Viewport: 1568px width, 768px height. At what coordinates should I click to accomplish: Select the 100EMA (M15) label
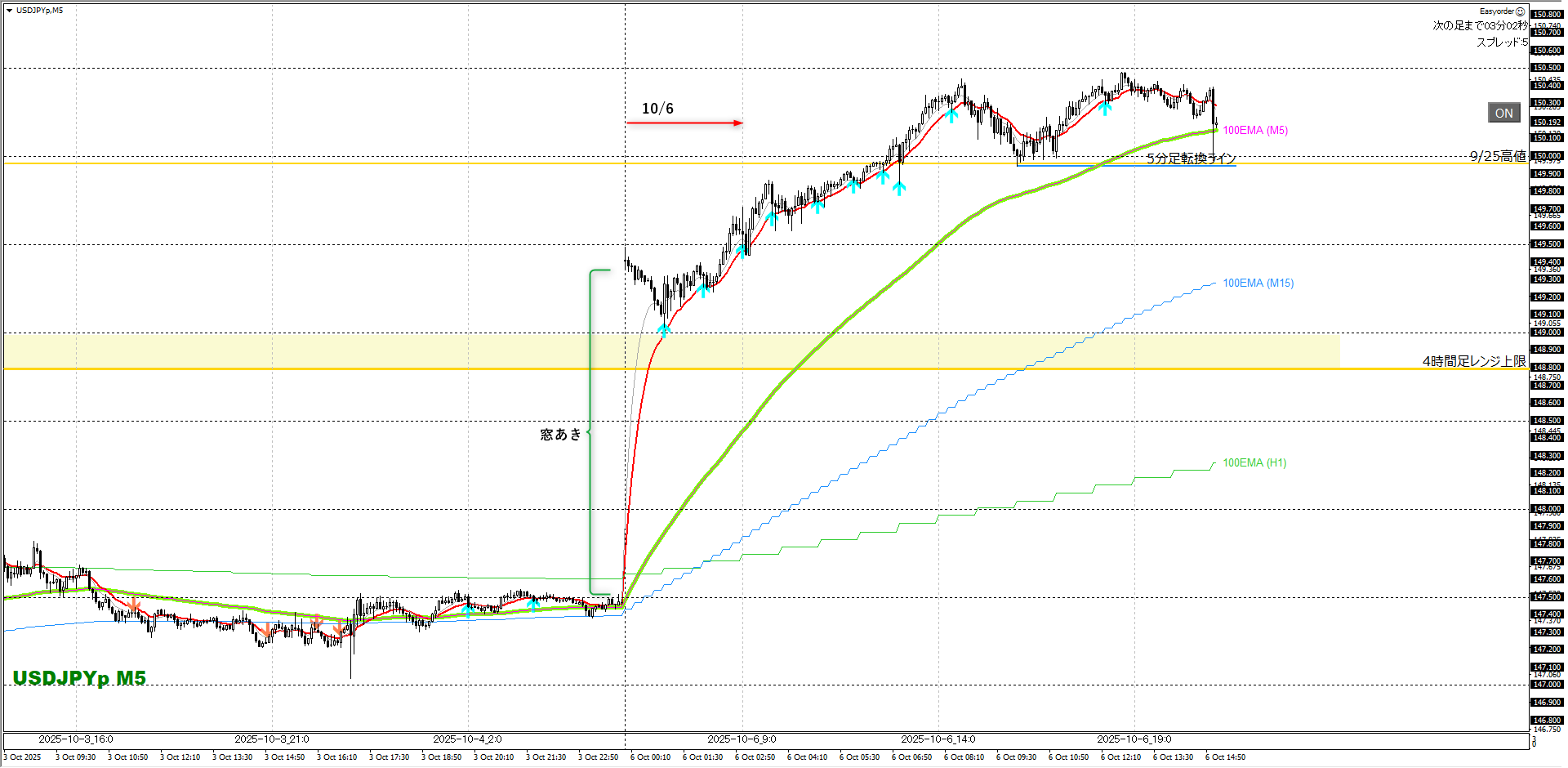pyautogui.click(x=1258, y=284)
